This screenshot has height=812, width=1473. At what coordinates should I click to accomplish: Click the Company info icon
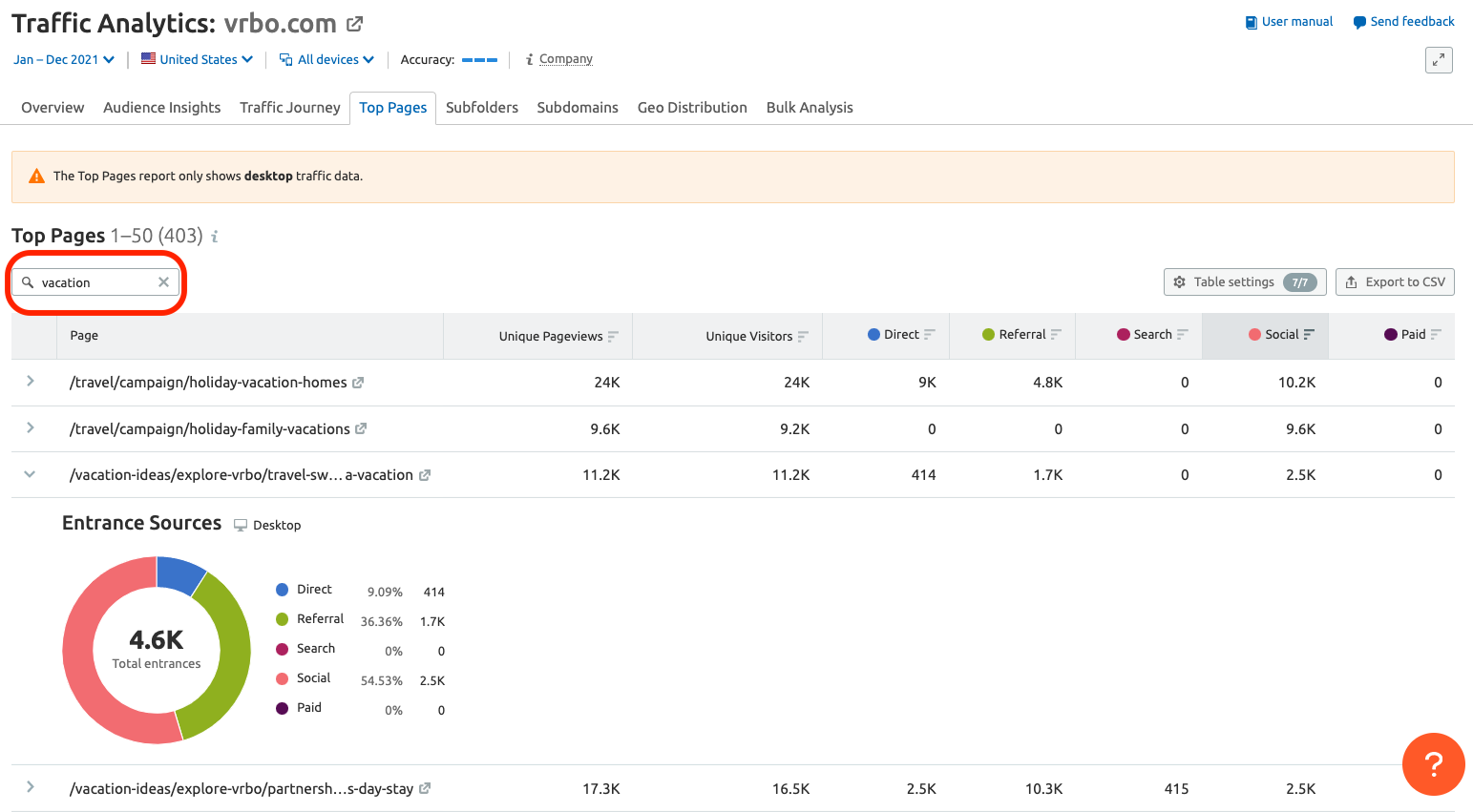529,59
